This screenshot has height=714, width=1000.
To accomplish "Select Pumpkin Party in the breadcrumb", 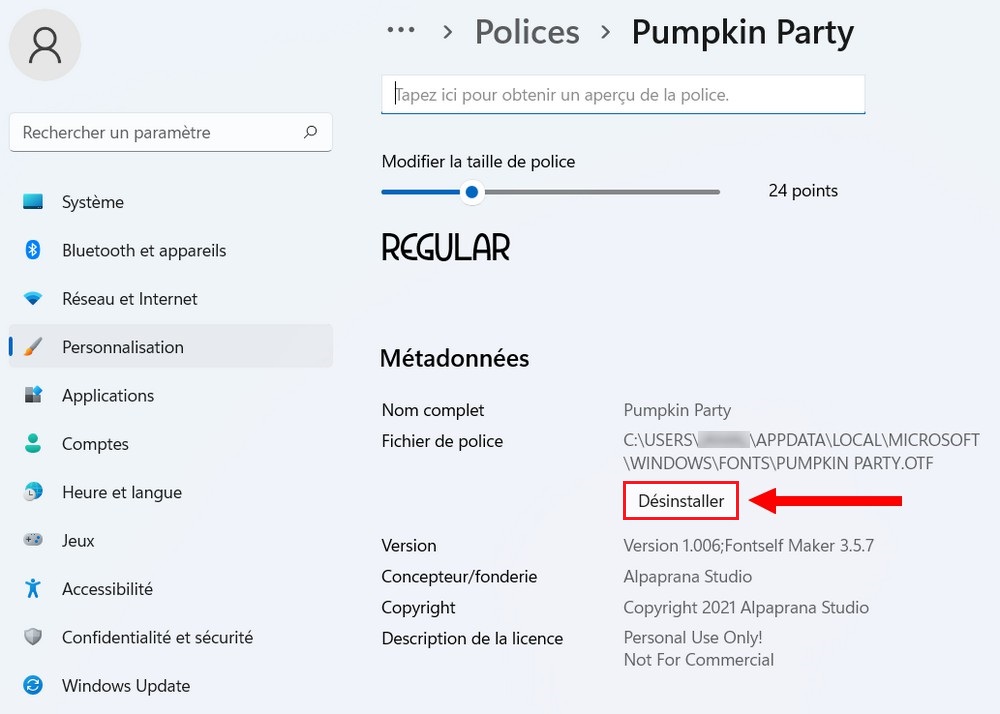I will 742,32.
